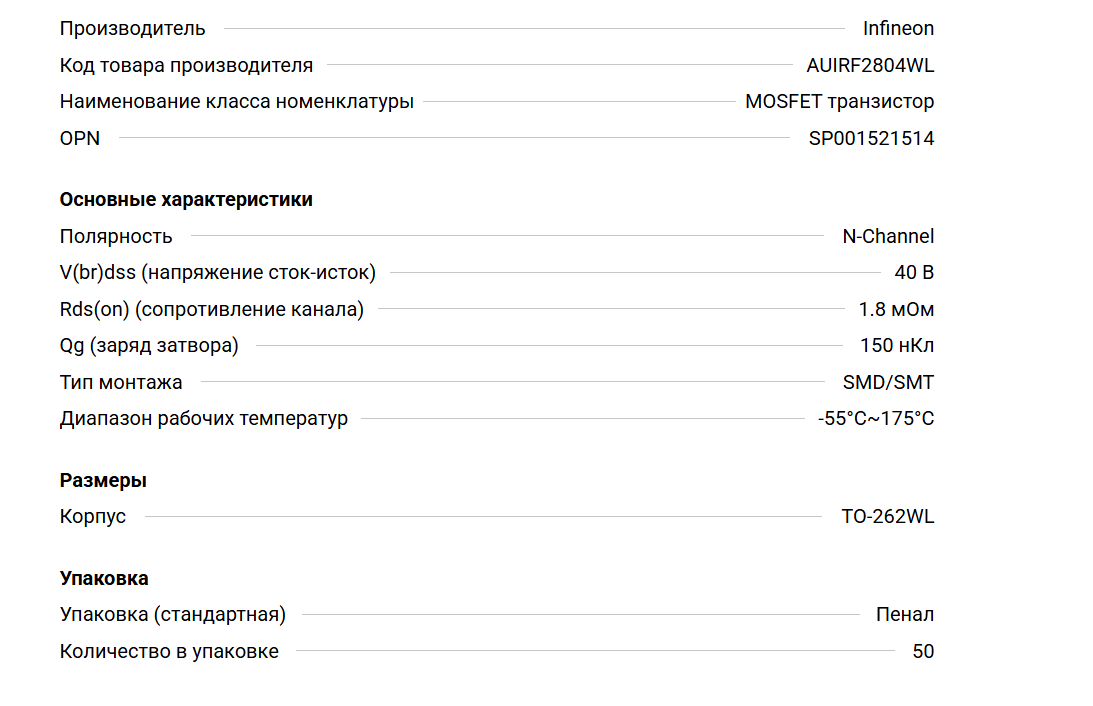Screen dimensions: 1093x706
Task: Click the 150 нКл gate charge value
Action: (x=897, y=346)
